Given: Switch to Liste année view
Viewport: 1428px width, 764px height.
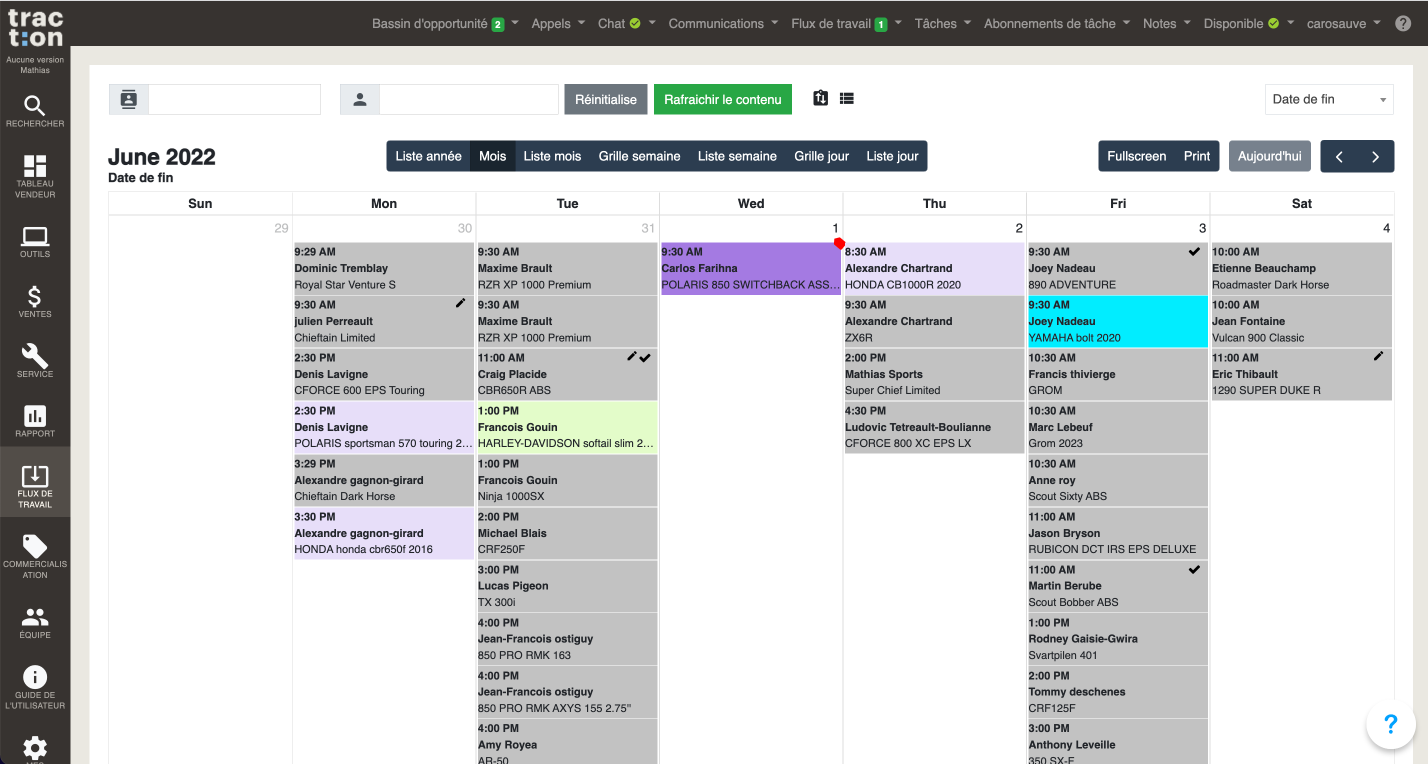Looking at the screenshot, I should click(x=428, y=156).
